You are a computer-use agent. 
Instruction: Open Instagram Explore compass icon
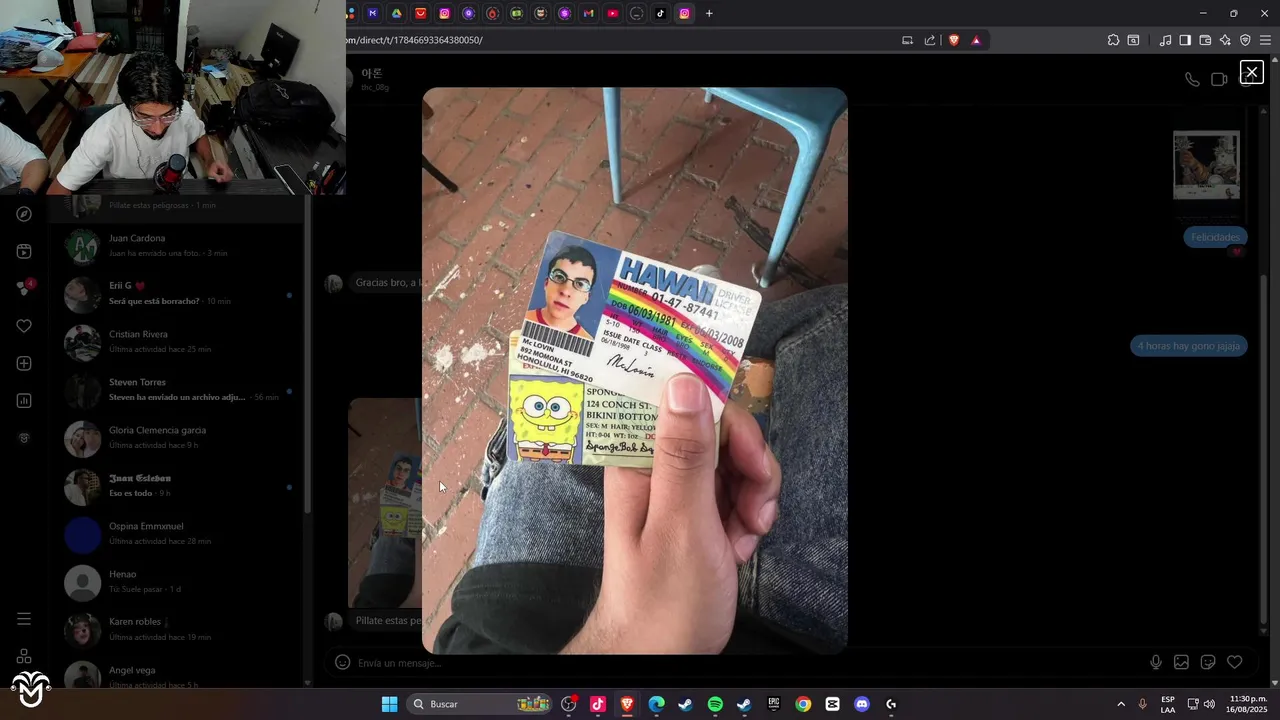click(x=24, y=214)
